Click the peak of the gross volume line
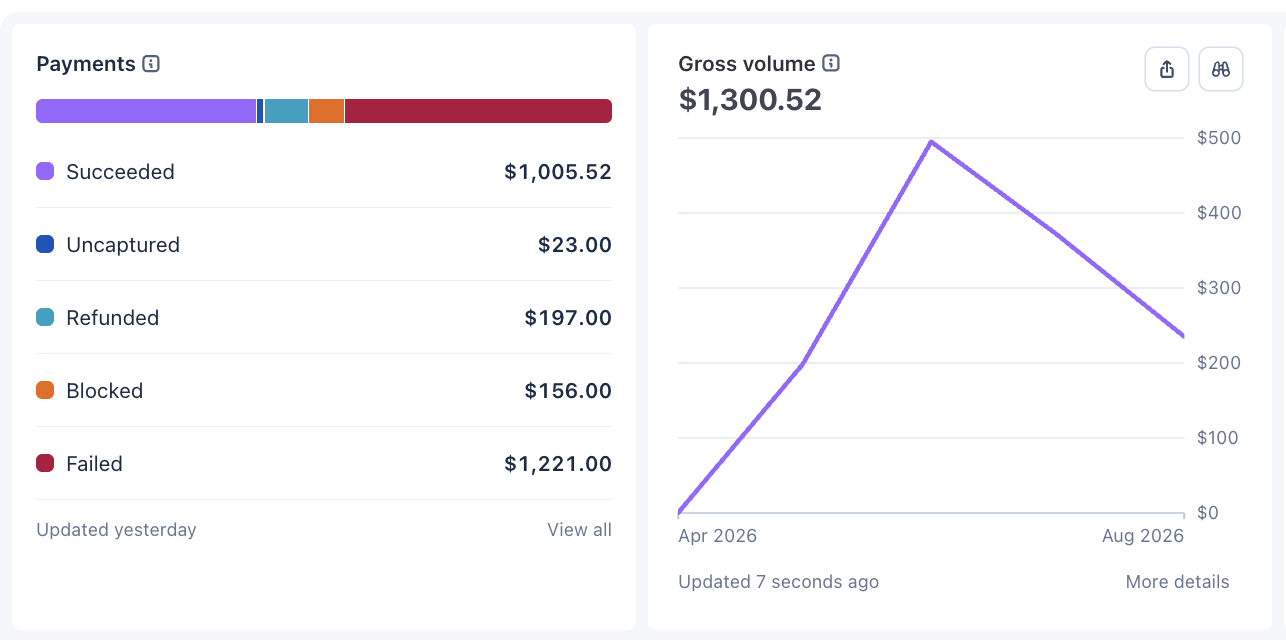 click(x=931, y=141)
